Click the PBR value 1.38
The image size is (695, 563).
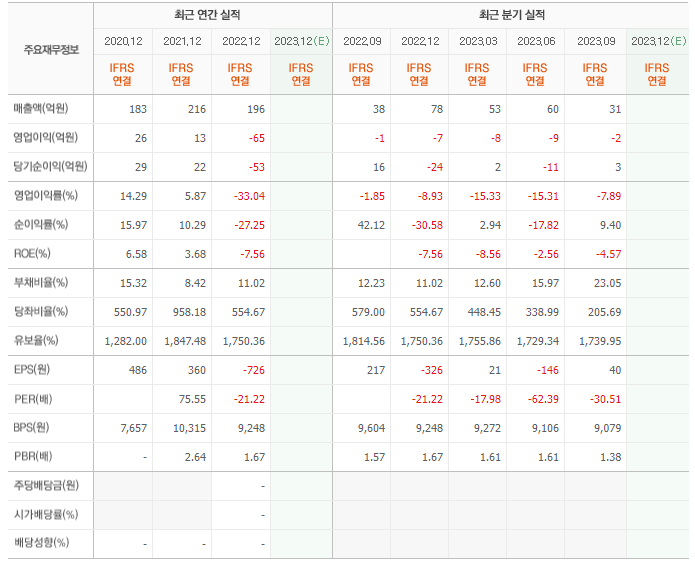pyautogui.click(x=610, y=457)
